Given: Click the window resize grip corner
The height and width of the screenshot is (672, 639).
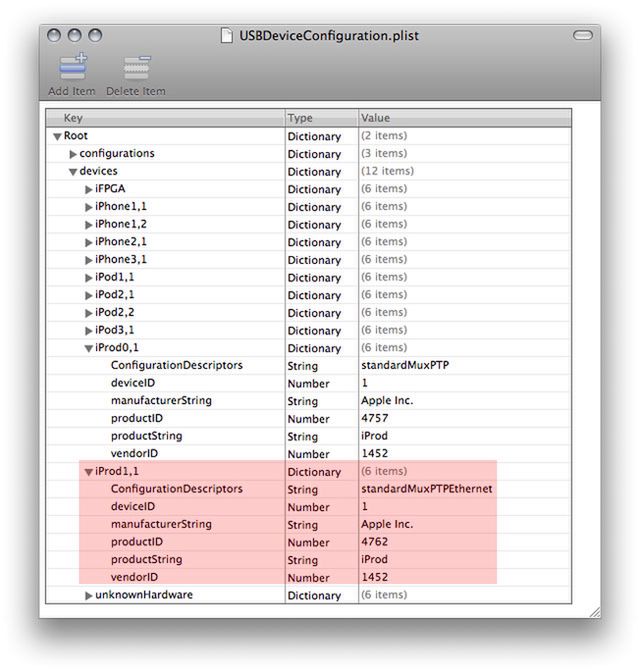Looking at the screenshot, I should point(595,612).
